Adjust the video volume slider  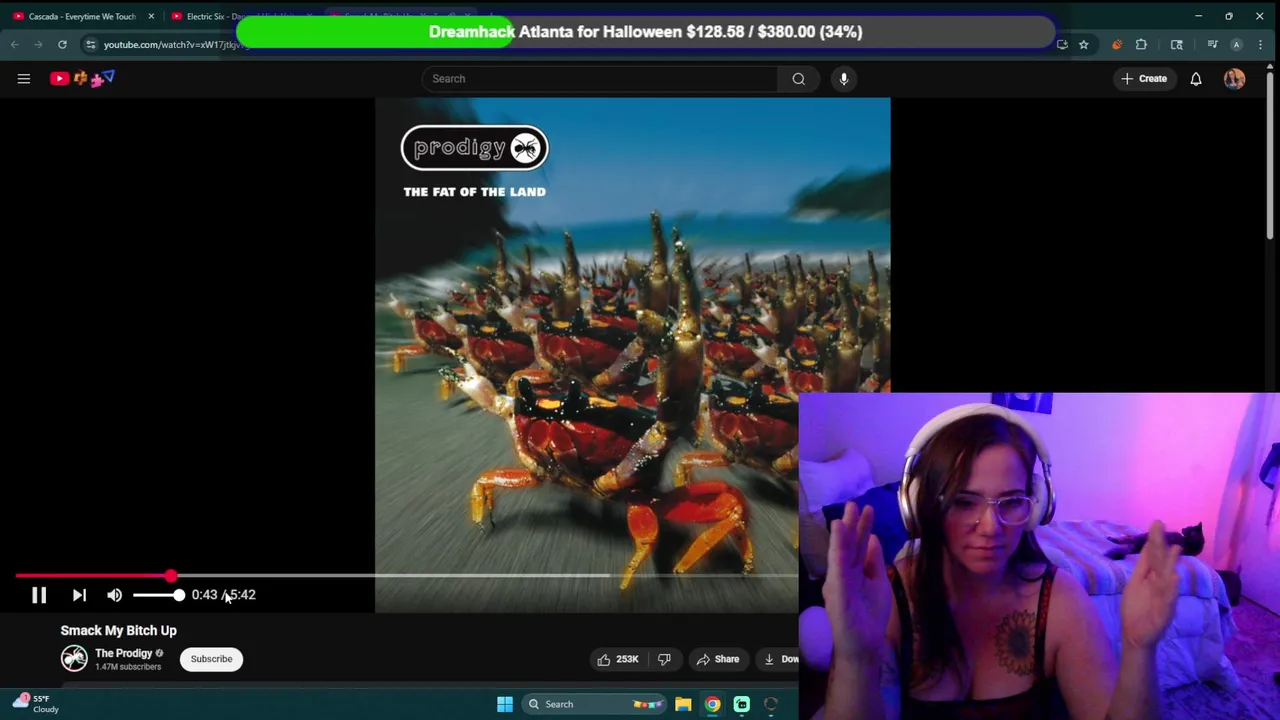coord(158,595)
